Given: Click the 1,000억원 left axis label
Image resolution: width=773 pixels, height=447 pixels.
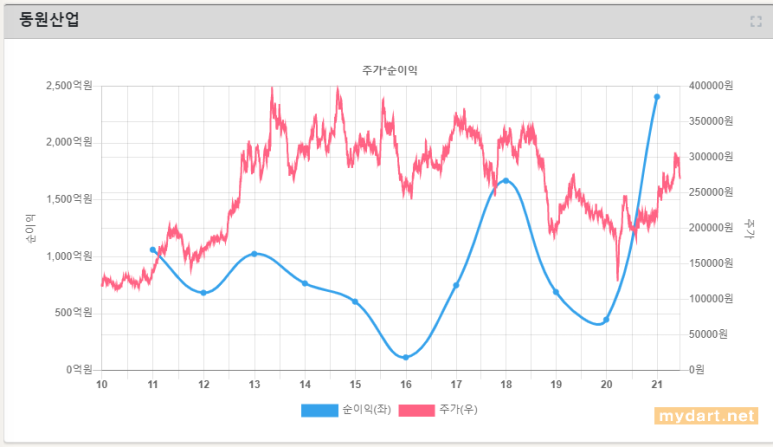Looking at the screenshot, I should pos(69,256).
